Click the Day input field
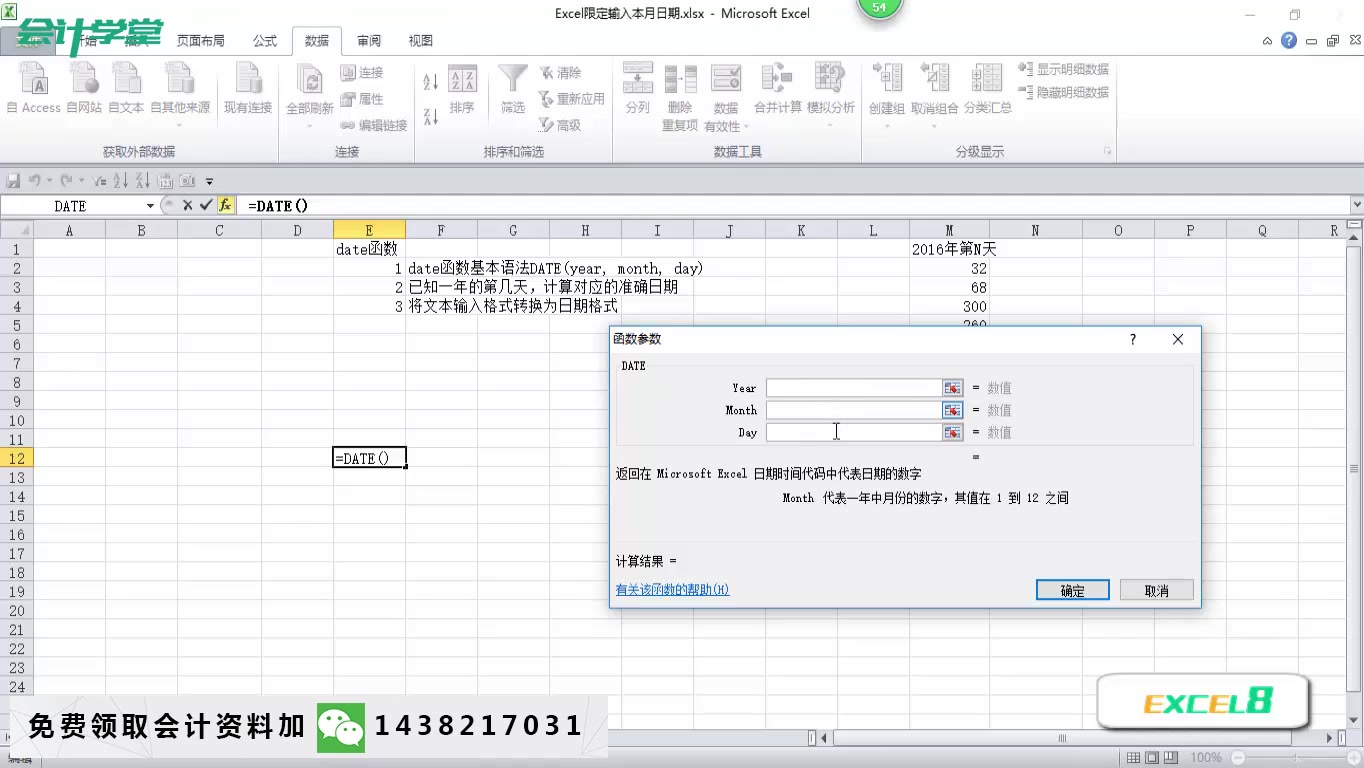The height and width of the screenshot is (768, 1364). pos(854,432)
